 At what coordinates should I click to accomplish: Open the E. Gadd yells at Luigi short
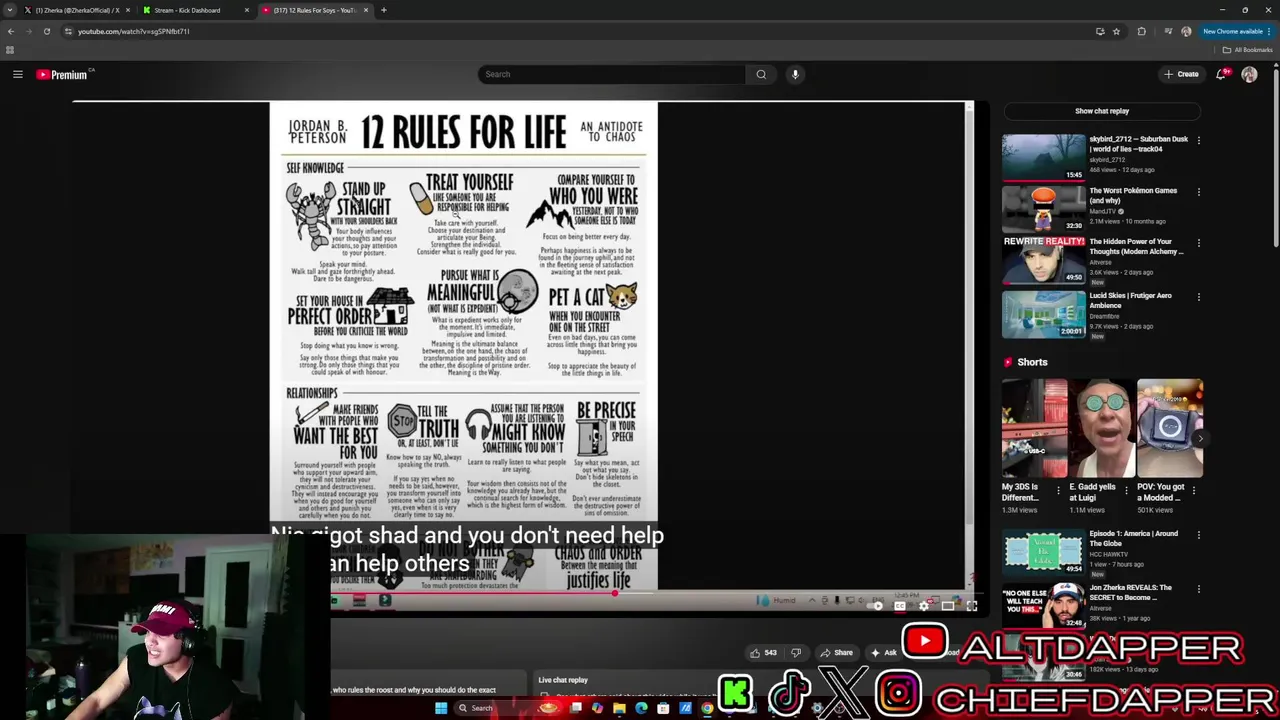pos(1102,428)
